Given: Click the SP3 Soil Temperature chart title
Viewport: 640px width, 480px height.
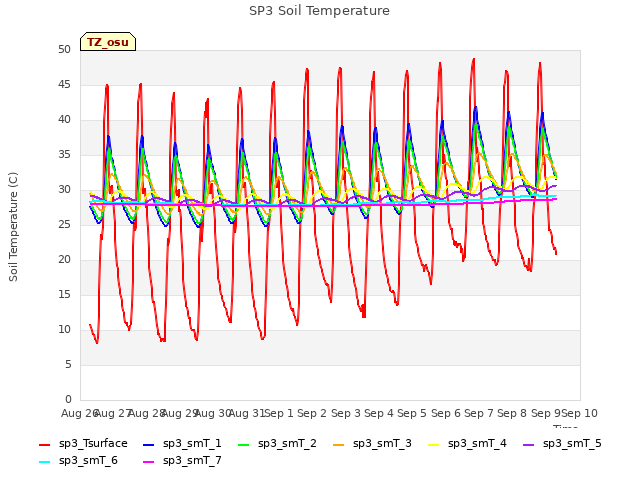Looking at the screenshot, I should 320,11.
